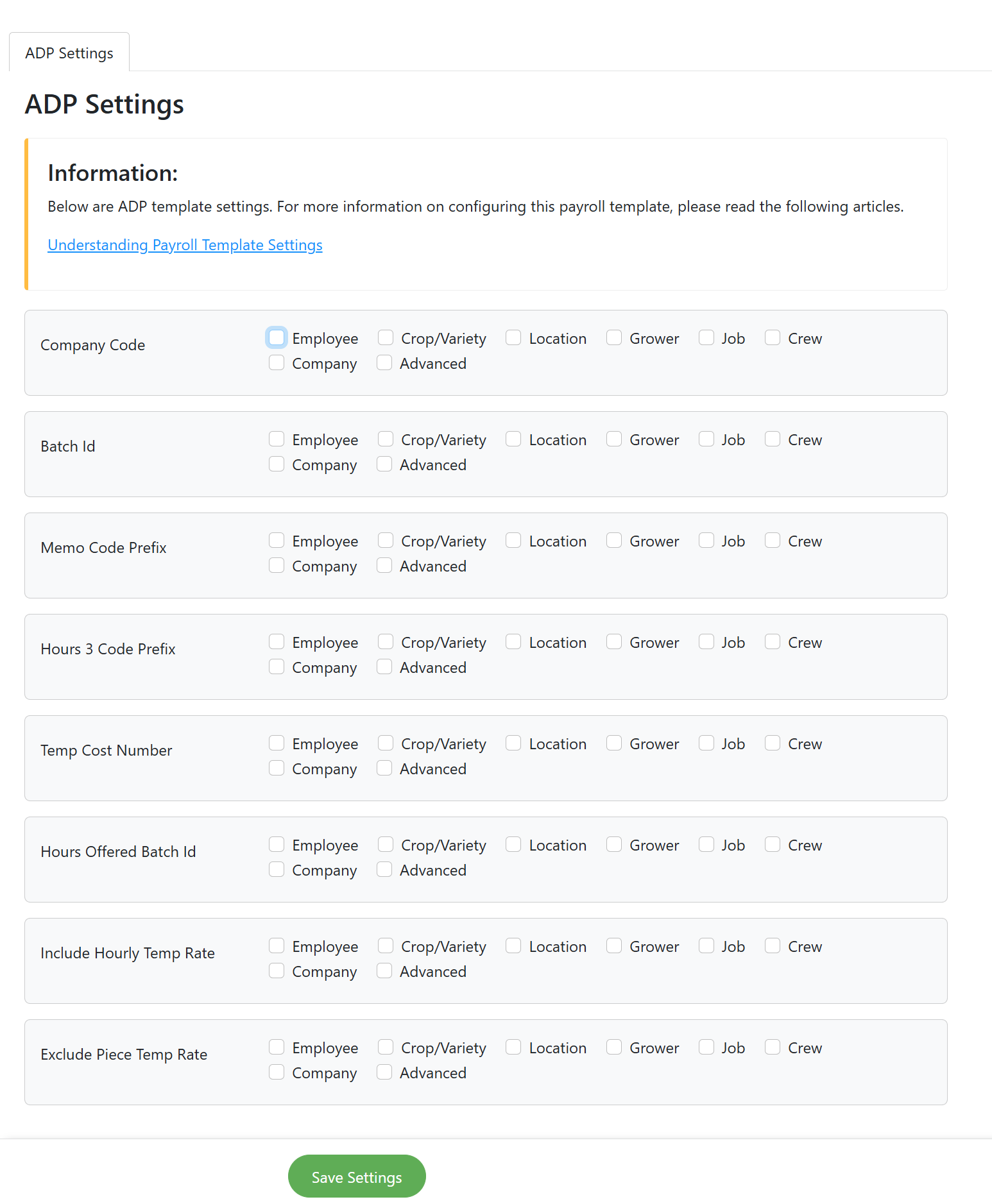Image resolution: width=992 pixels, height=1204 pixels.
Task: Enable Crop/Variety under Batch Id
Action: 386,439
